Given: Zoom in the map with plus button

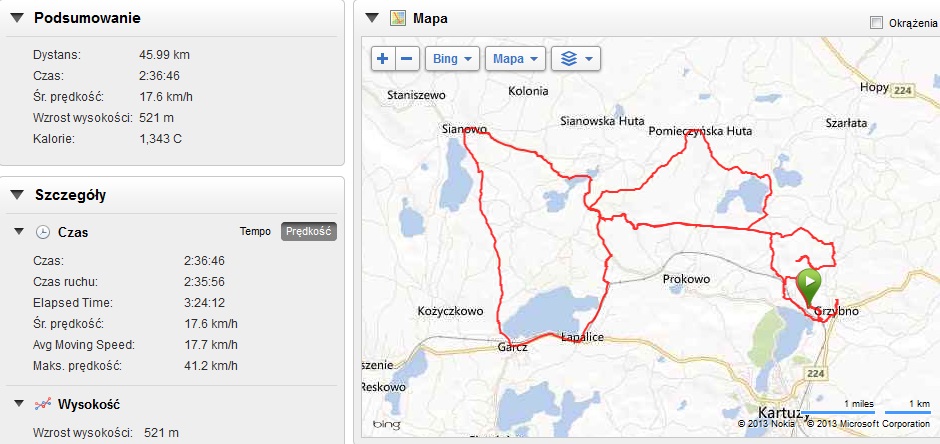Looking at the screenshot, I should (x=383, y=59).
